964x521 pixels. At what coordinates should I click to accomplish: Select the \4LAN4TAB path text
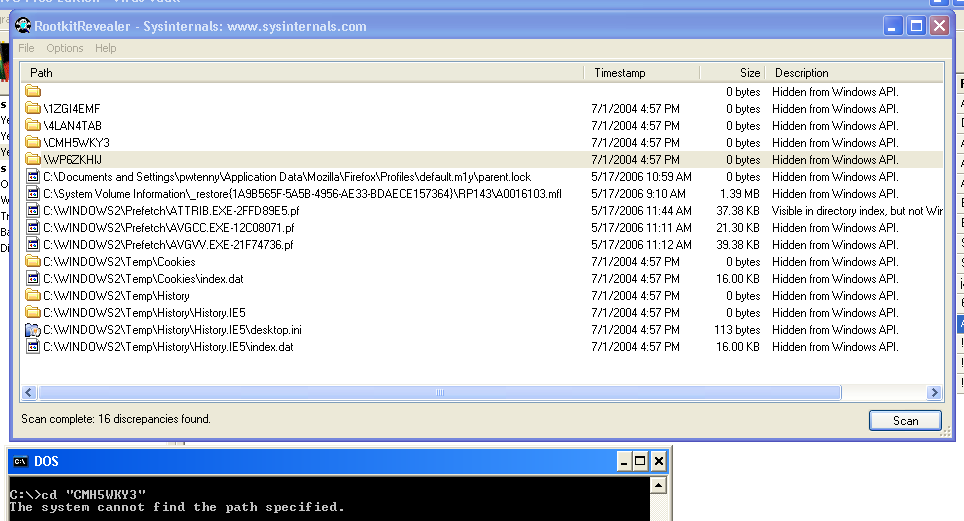pyautogui.click(x=73, y=125)
